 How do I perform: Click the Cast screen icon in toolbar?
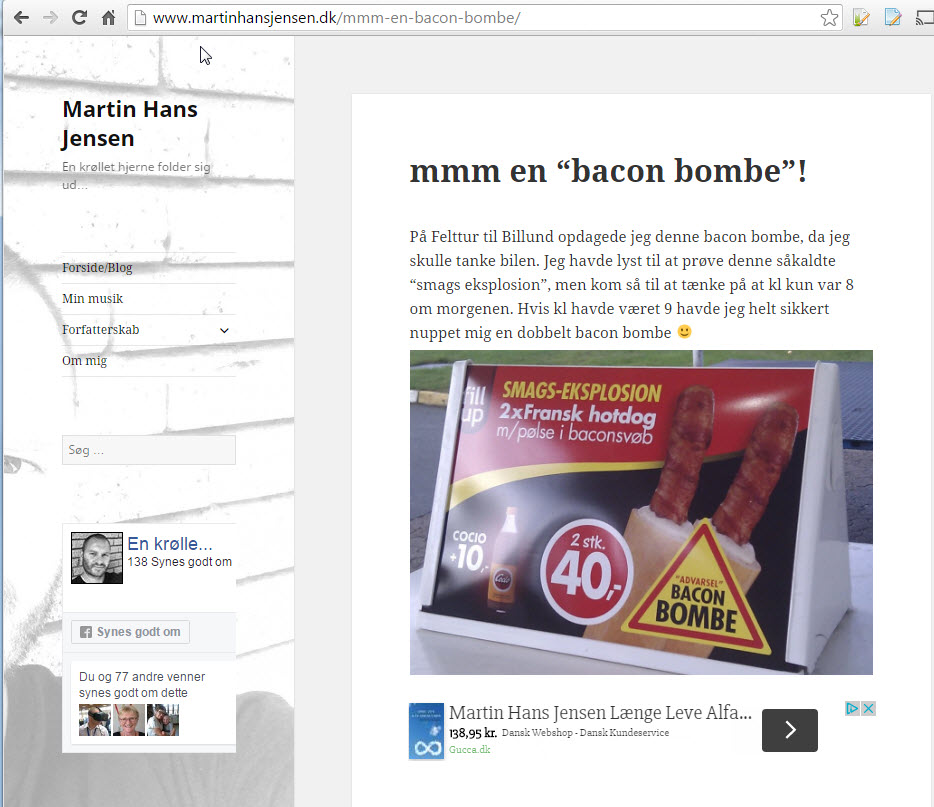pos(924,18)
